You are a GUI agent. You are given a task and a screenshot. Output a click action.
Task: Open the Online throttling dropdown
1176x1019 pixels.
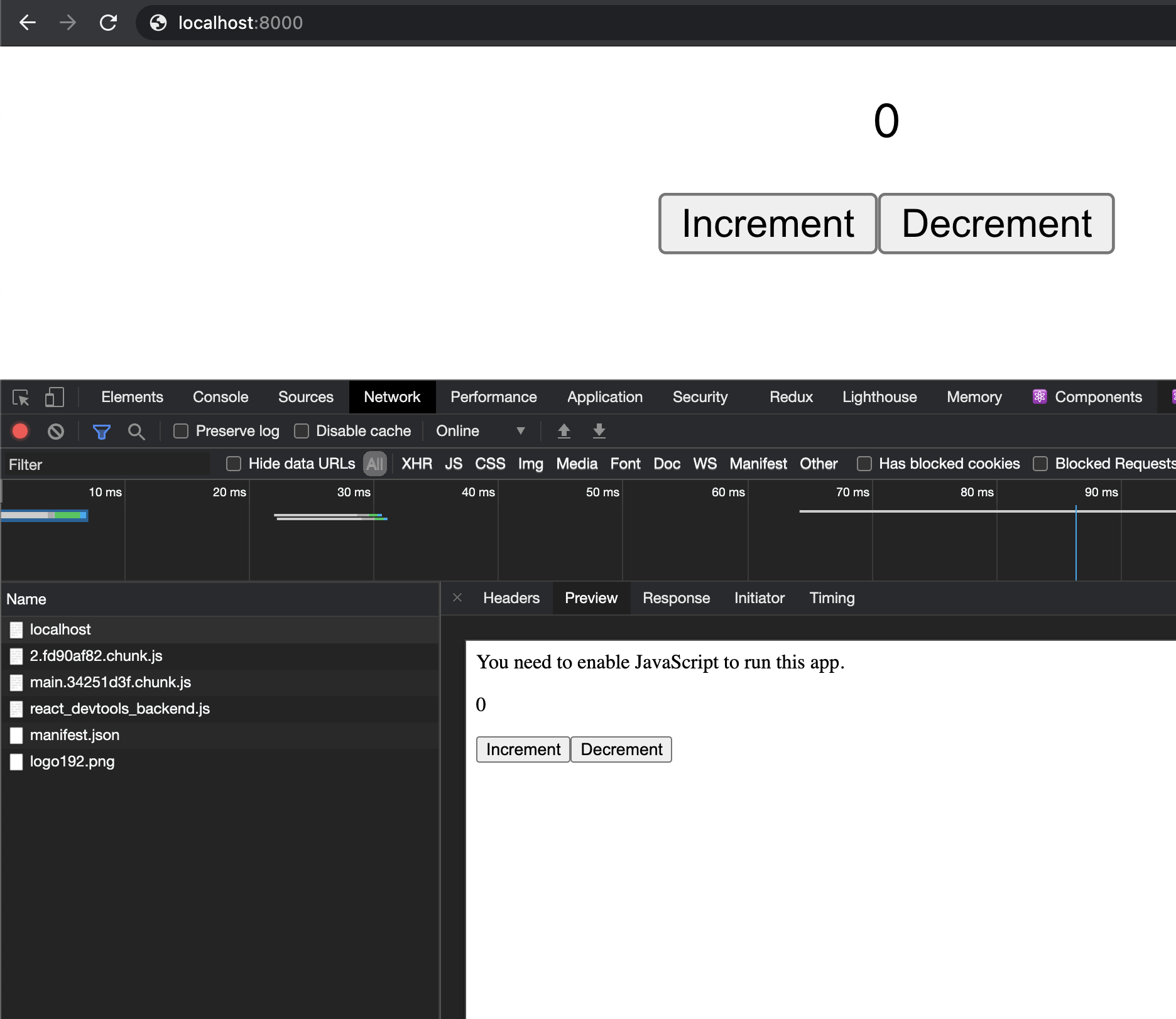click(x=480, y=431)
